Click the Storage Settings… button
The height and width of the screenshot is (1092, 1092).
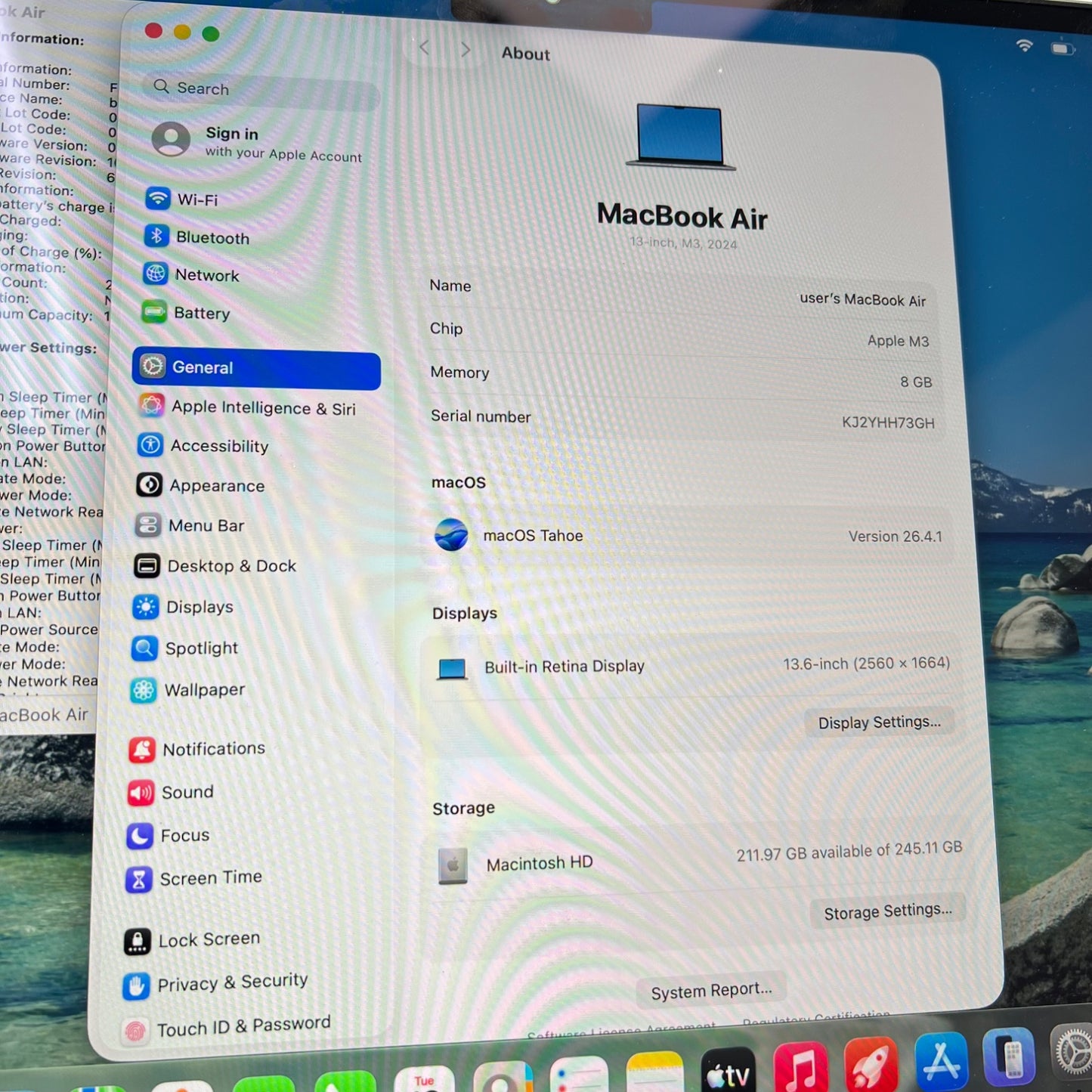click(888, 911)
